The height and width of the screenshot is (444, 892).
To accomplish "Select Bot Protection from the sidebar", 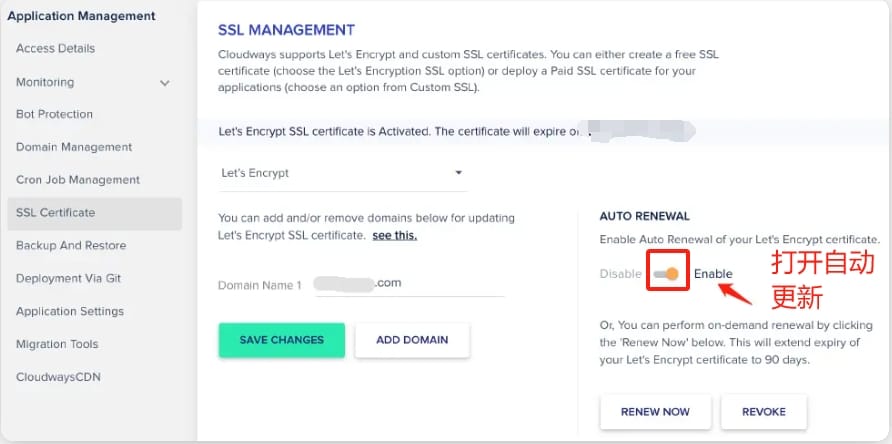I will pyautogui.click(x=54, y=114).
